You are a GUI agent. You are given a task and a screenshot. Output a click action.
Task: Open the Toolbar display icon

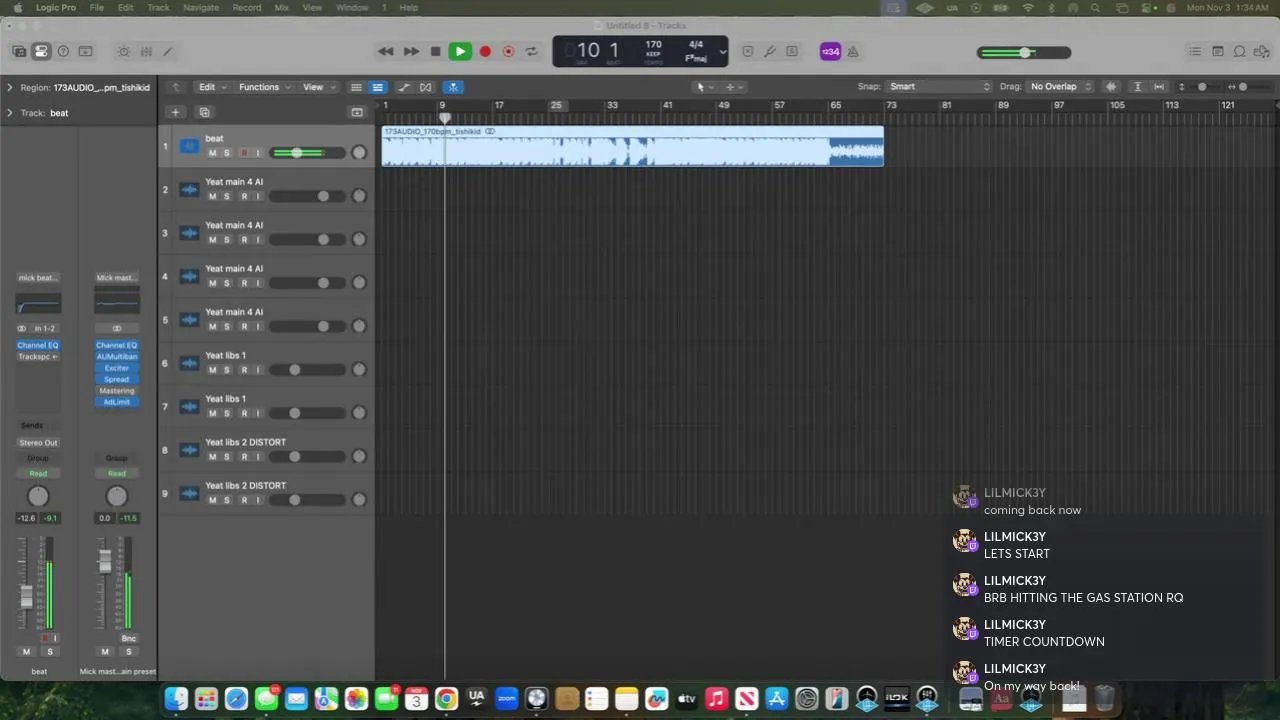pyautogui.click(x=85, y=51)
